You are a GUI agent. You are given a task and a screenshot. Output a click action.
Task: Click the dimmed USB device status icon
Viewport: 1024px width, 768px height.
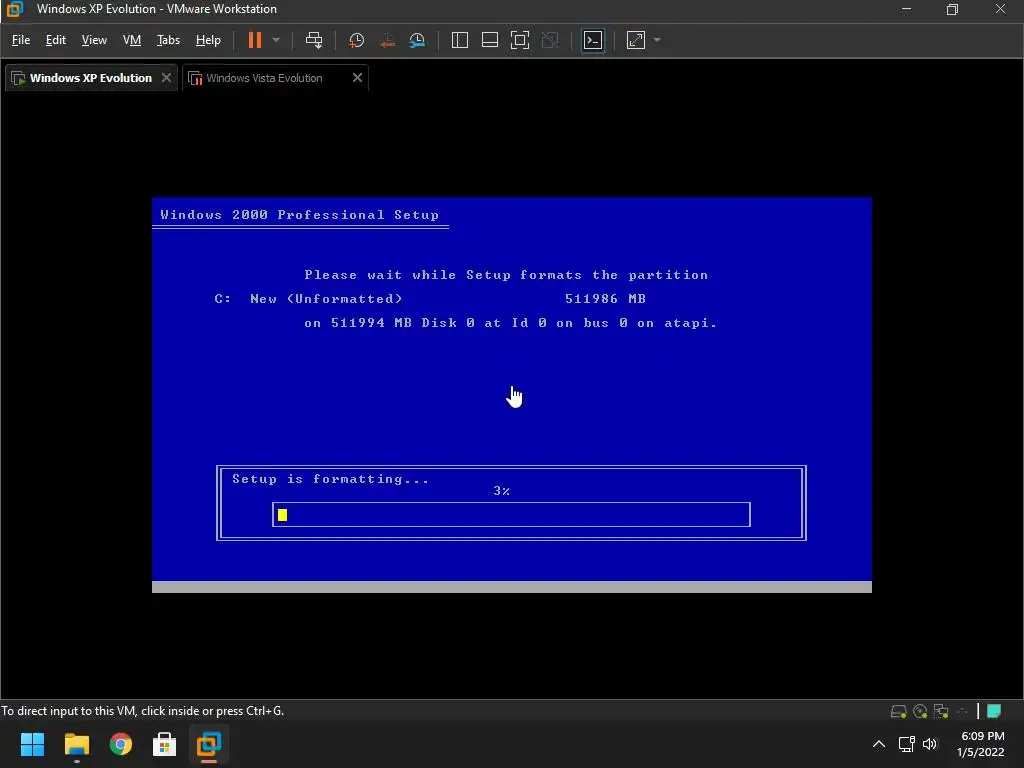[x=962, y=711]
